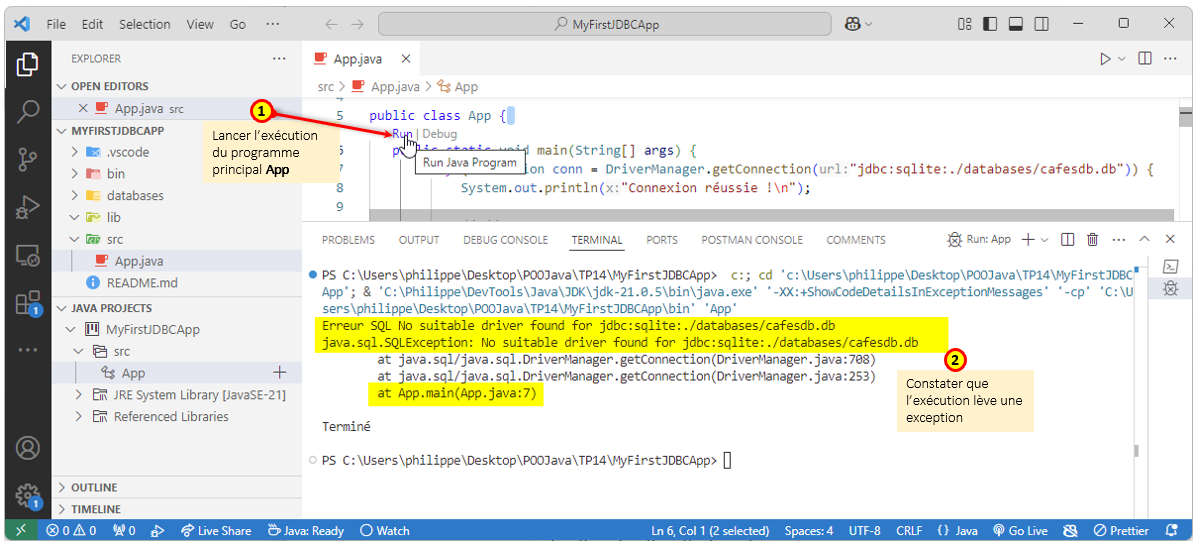1197x544 pixels.
Task: Kill terminal with trash icon
Action: (1092, 240)
